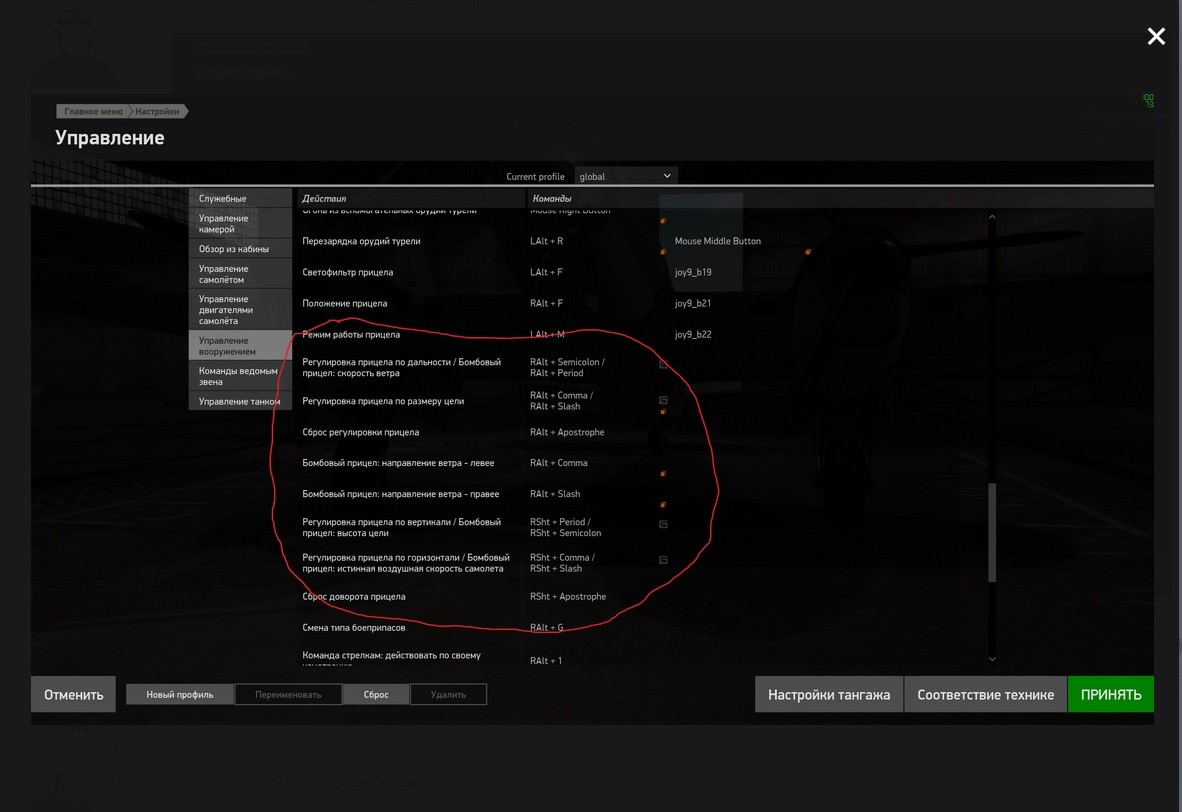This screenshot has width=1182, height=812.
Task: Click axis icon beside RSht + Period binding
Action: 663,525
